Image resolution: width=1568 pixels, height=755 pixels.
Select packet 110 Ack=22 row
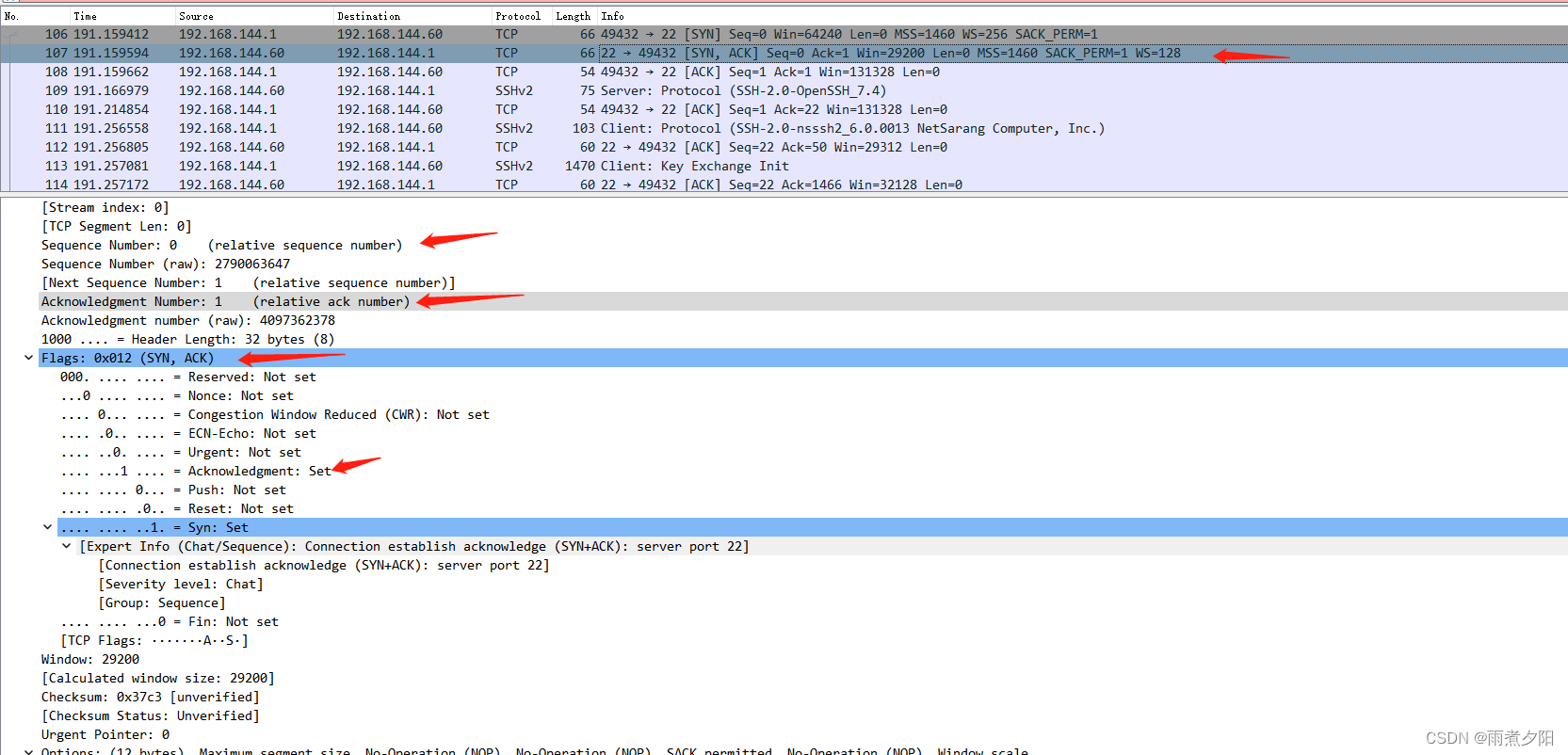pyautogui.click(x=784, y=109)
